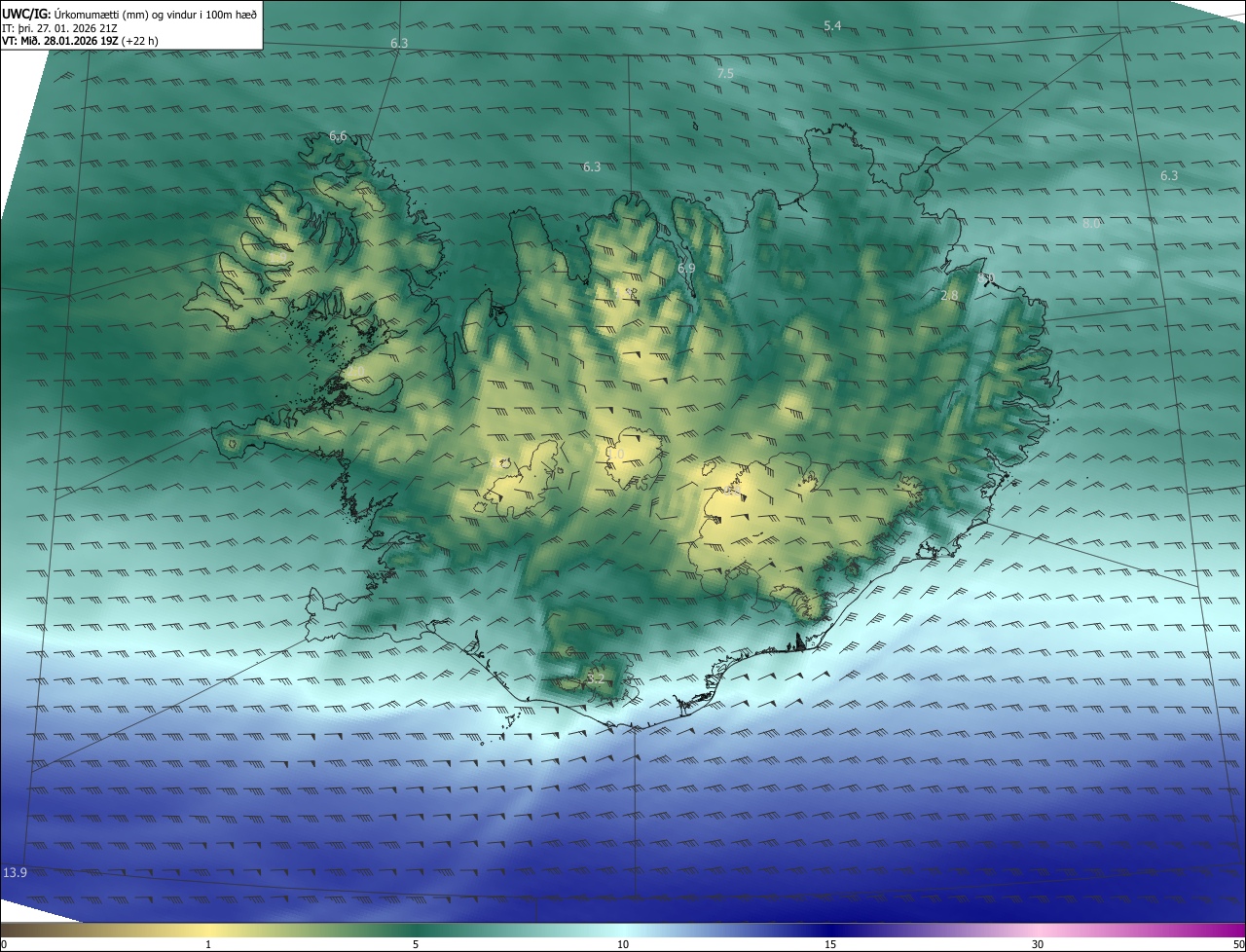Click the colour scale tick label 15

coord(830,944)
